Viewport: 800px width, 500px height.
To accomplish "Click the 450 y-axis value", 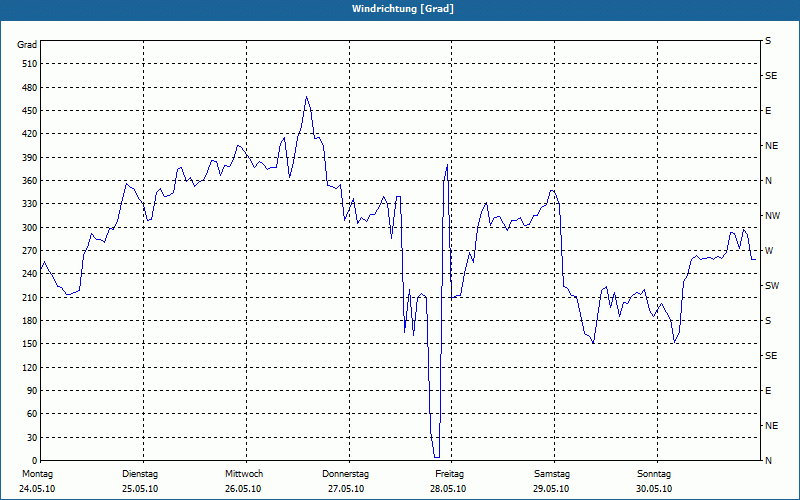I will (x=30, y=111).
